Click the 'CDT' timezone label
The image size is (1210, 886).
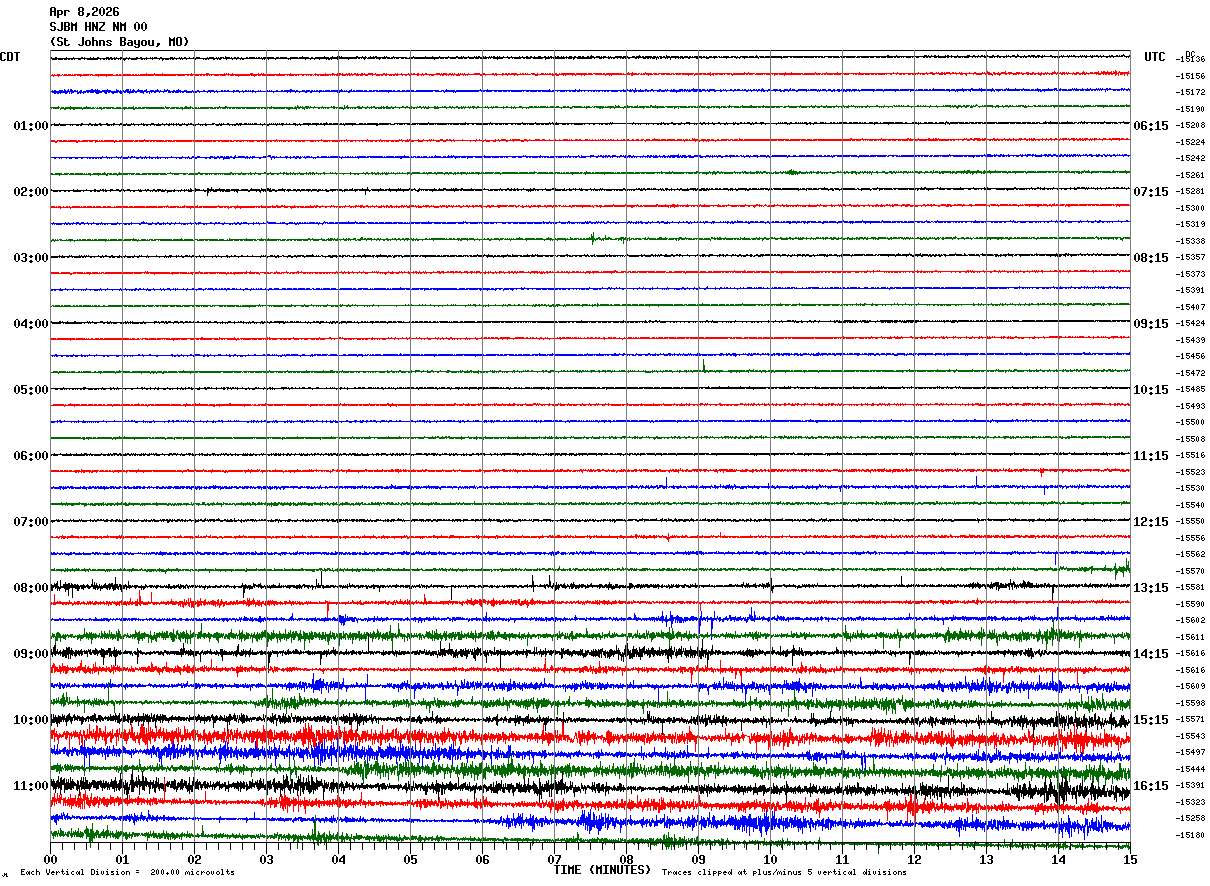click(x=10, y=57)
